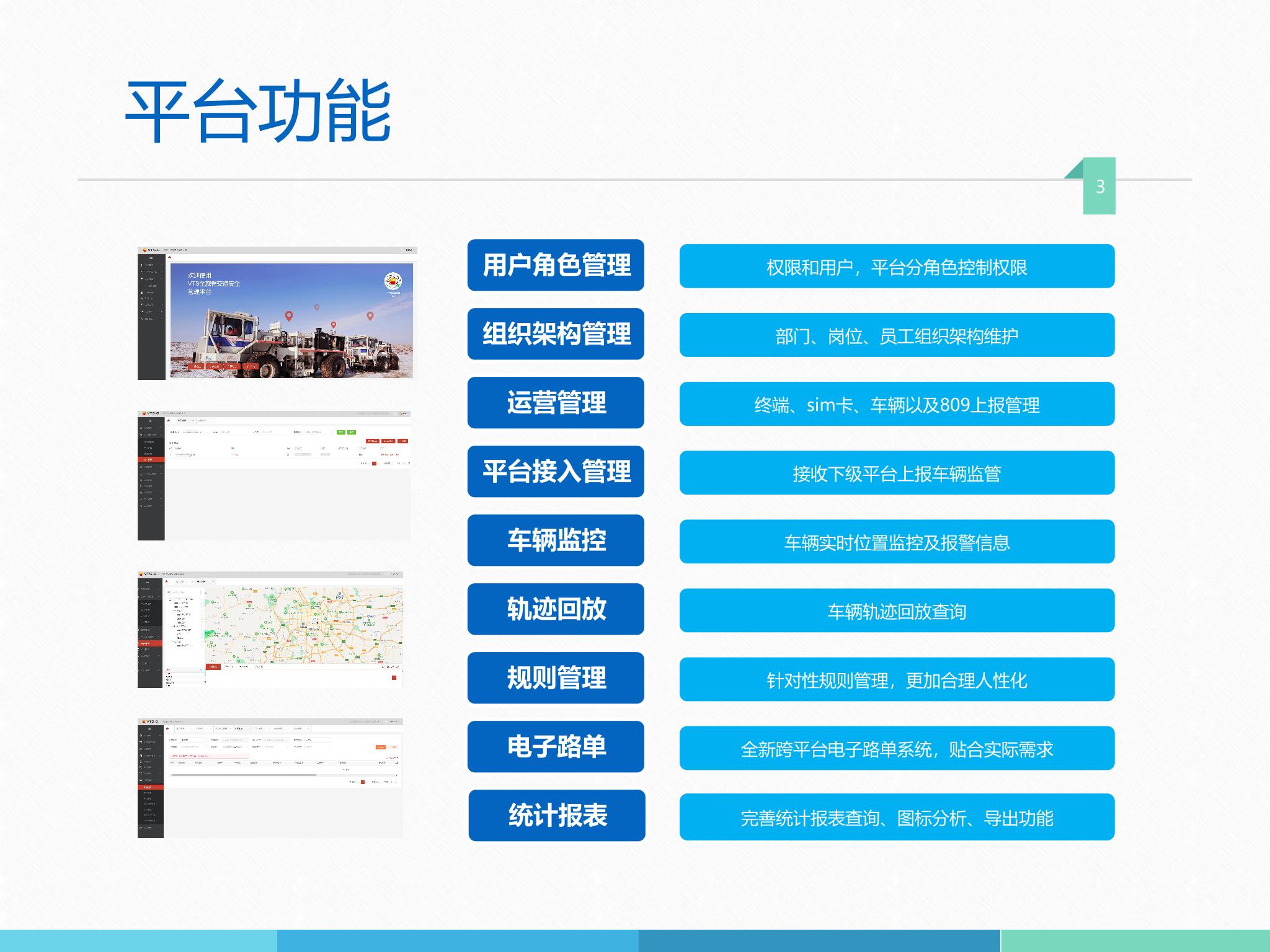Click the 车辆实时位置监控及报警信息 bar

(x=897, y=542)
